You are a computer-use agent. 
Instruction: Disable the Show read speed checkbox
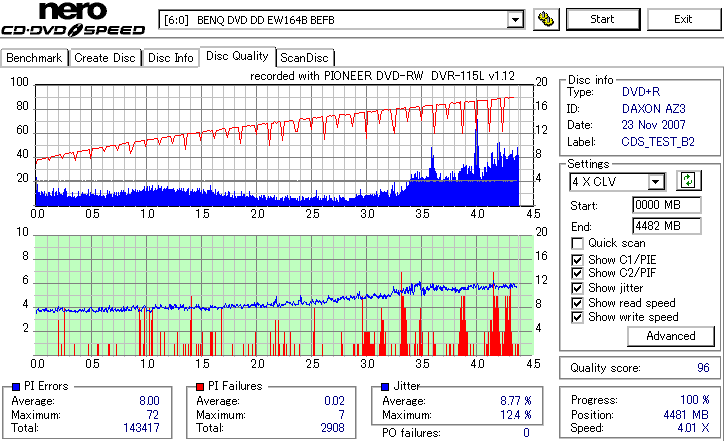point(577,303)
